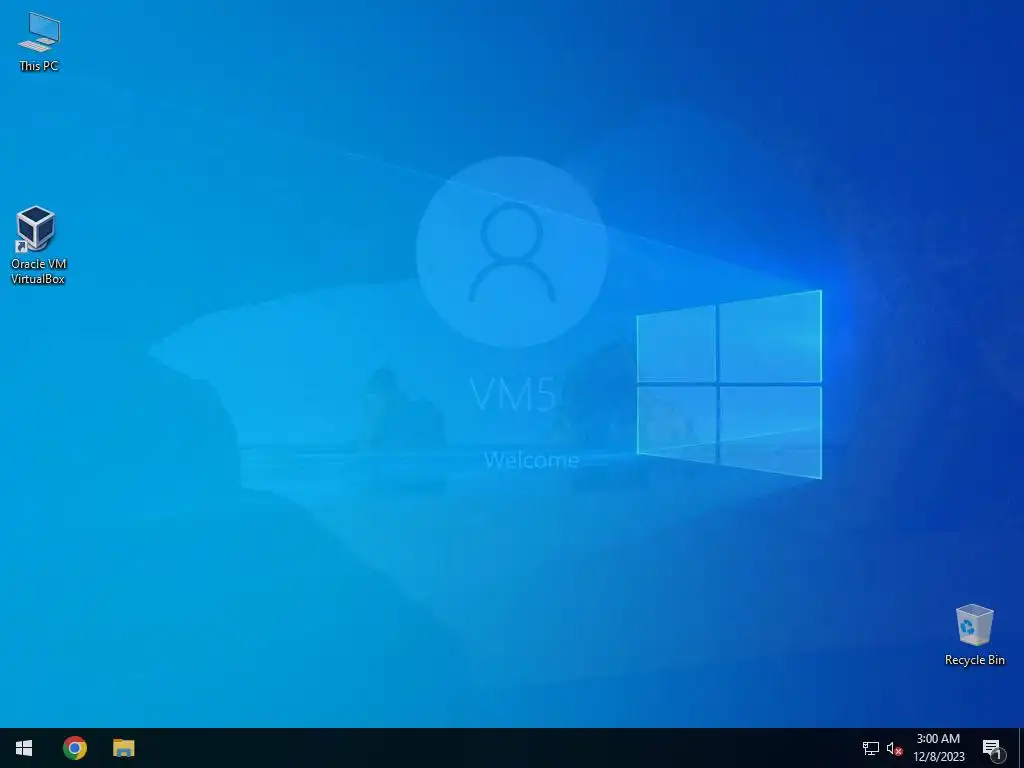The width and height of the screenshot is (1024, 768).
Task: Select the Recycle Bin icon
Action: tap(974, 635)
